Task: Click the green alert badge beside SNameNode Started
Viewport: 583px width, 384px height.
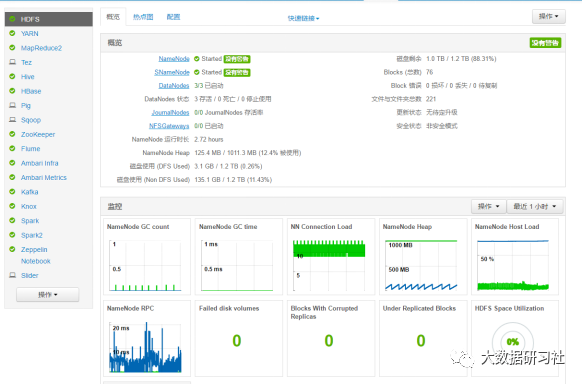Action: (x=237, y=72)
